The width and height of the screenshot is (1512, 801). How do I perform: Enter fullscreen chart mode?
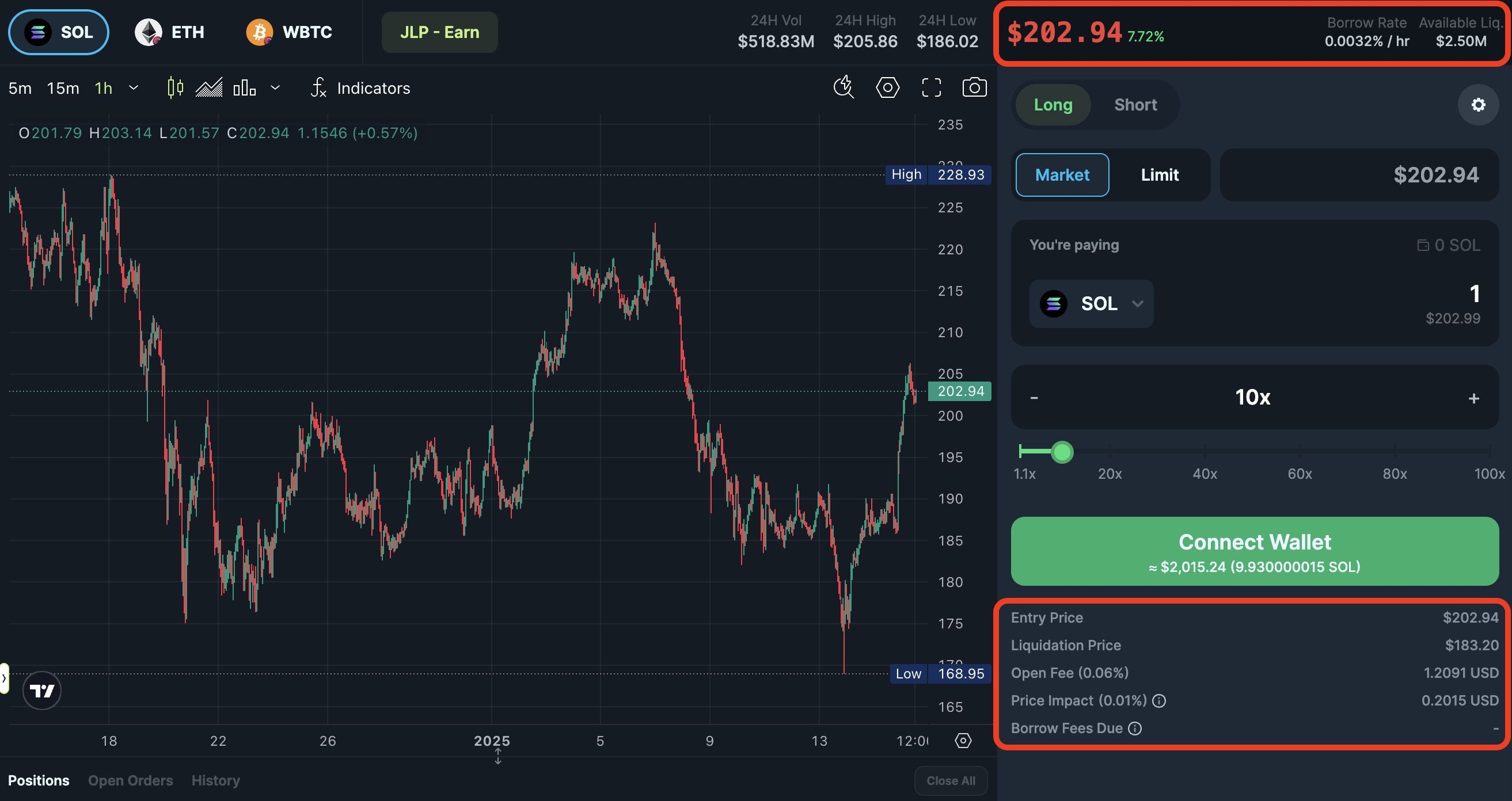(x=932, y=88)
